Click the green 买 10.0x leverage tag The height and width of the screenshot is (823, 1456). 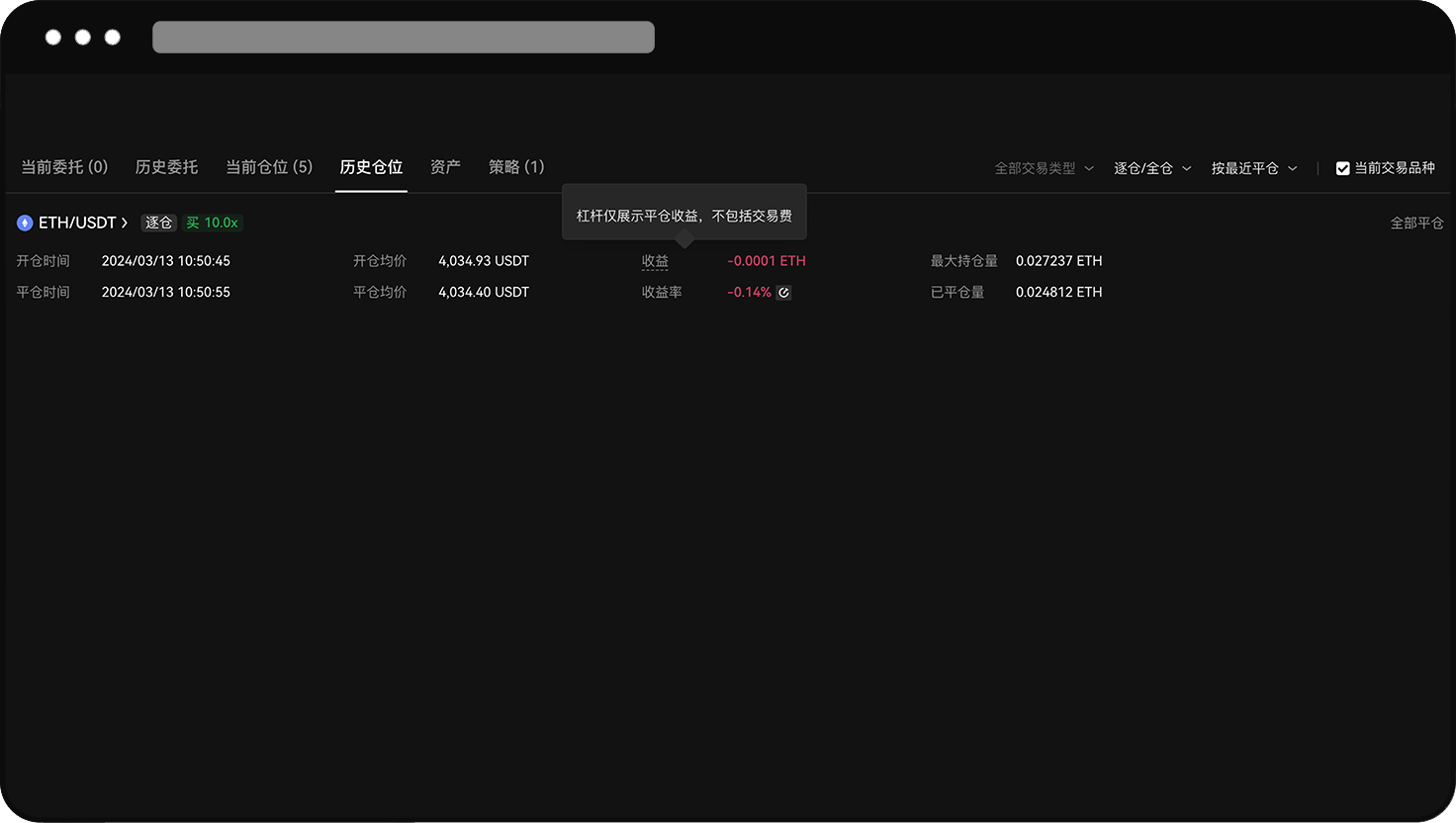pos(213,223)
